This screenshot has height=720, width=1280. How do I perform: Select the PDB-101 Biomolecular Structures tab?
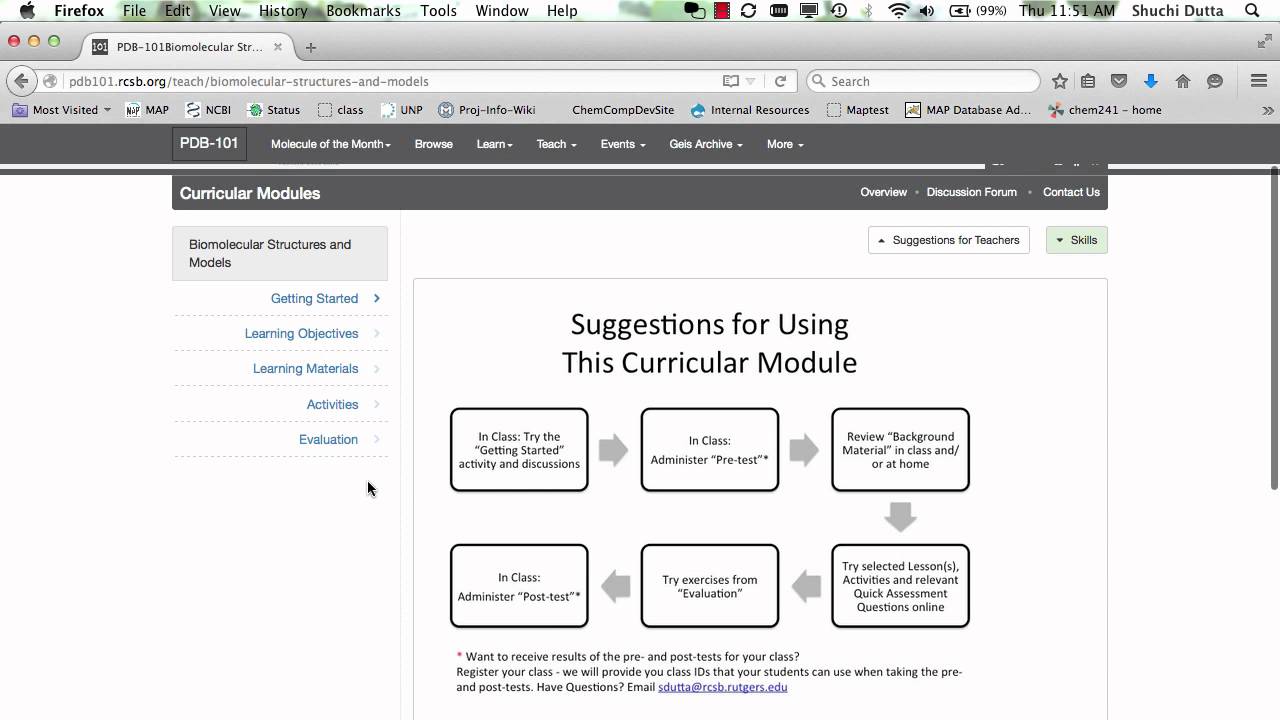pos(186,47)
